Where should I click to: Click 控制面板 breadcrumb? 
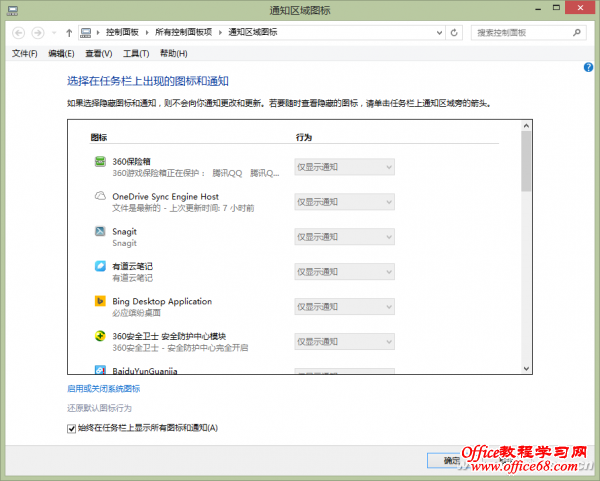tap(122, 33)
